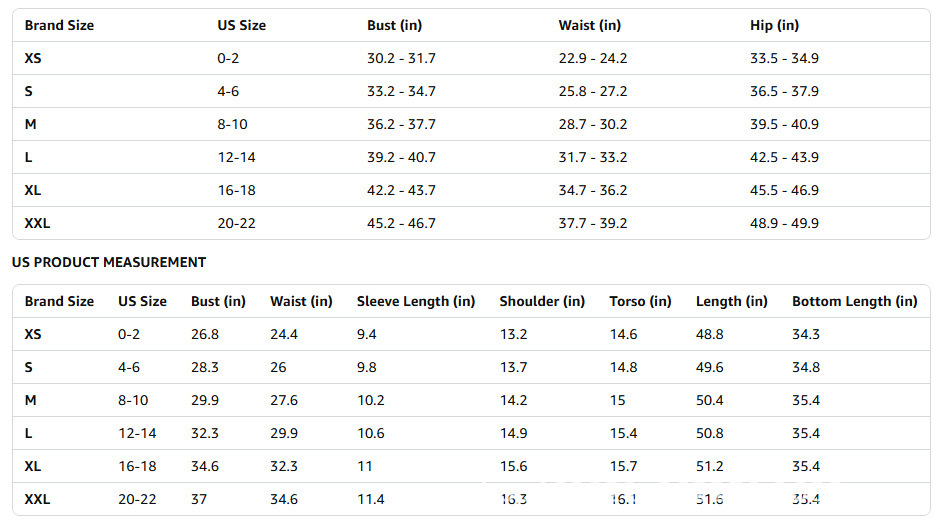Click the XS hip range 33.5 - 34.9
Screen dimensions: 940x529
(784, 59)
